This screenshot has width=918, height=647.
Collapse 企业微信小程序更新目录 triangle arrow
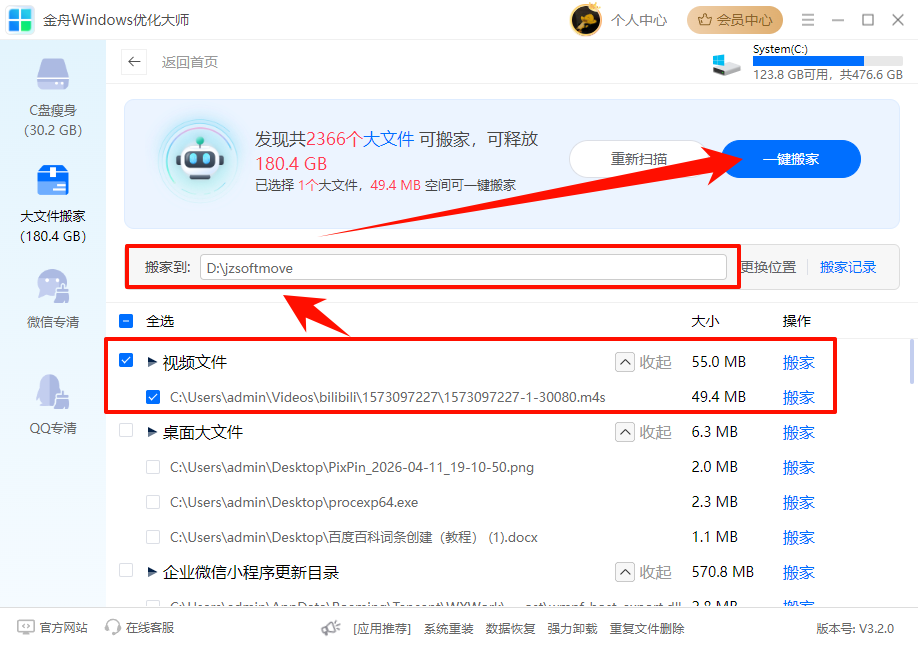[152, 572]
